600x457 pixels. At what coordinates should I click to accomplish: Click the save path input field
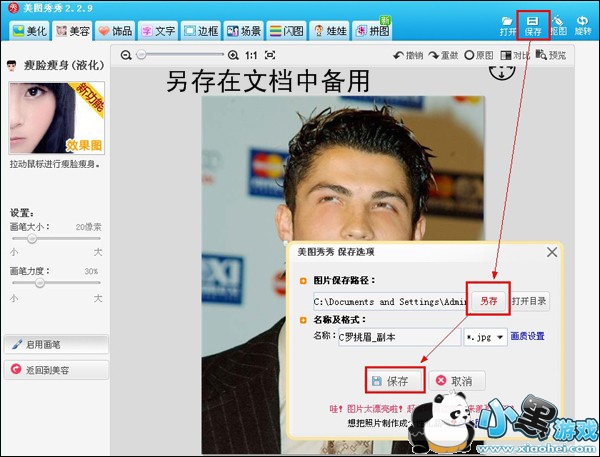click(391, 302)
